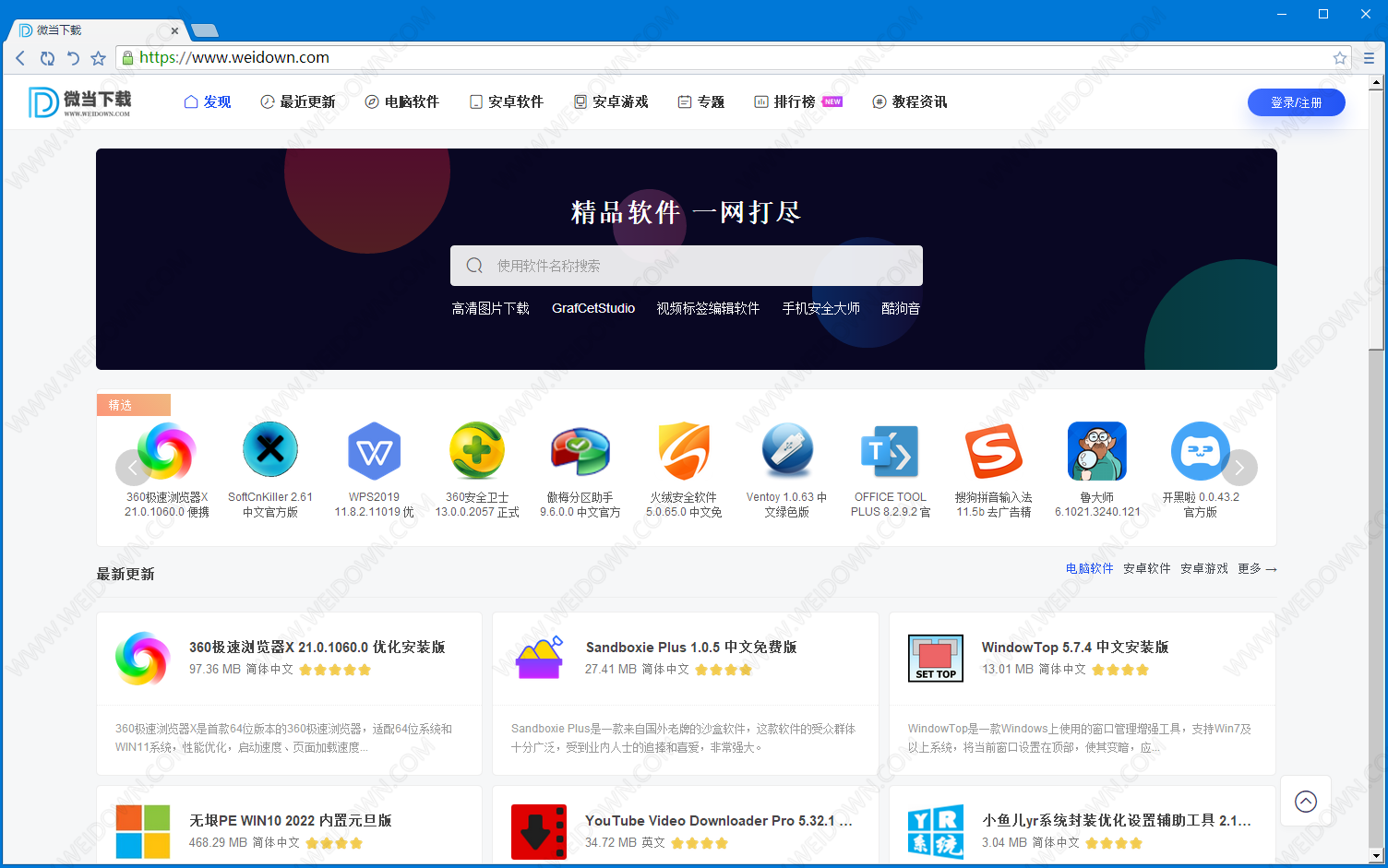Filter latest updates by 安卓游戏
The width and height of the screenshot is (1388, 868).
point(1204,568)
